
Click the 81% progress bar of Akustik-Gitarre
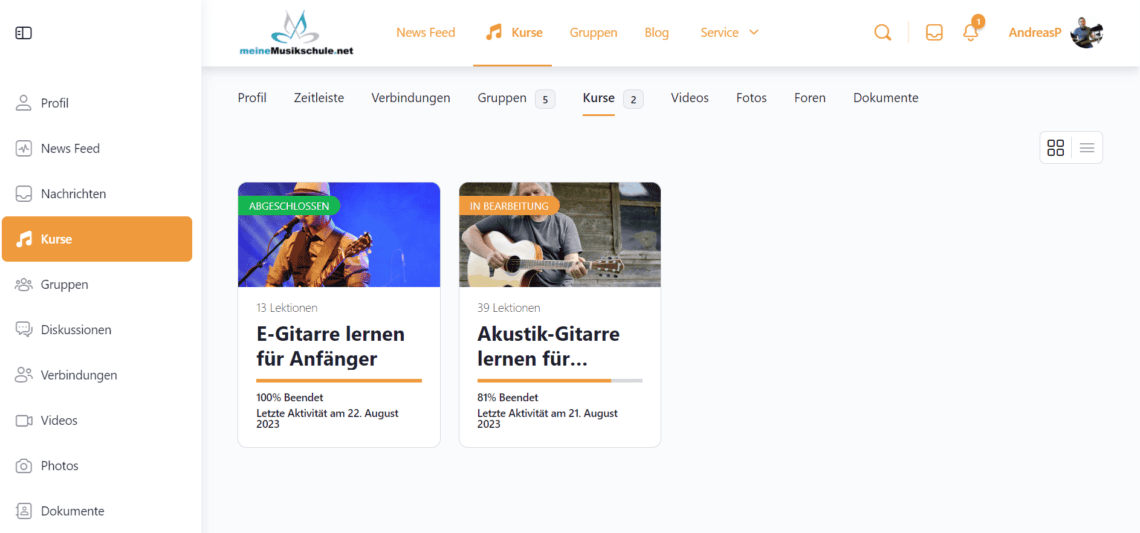560,380
